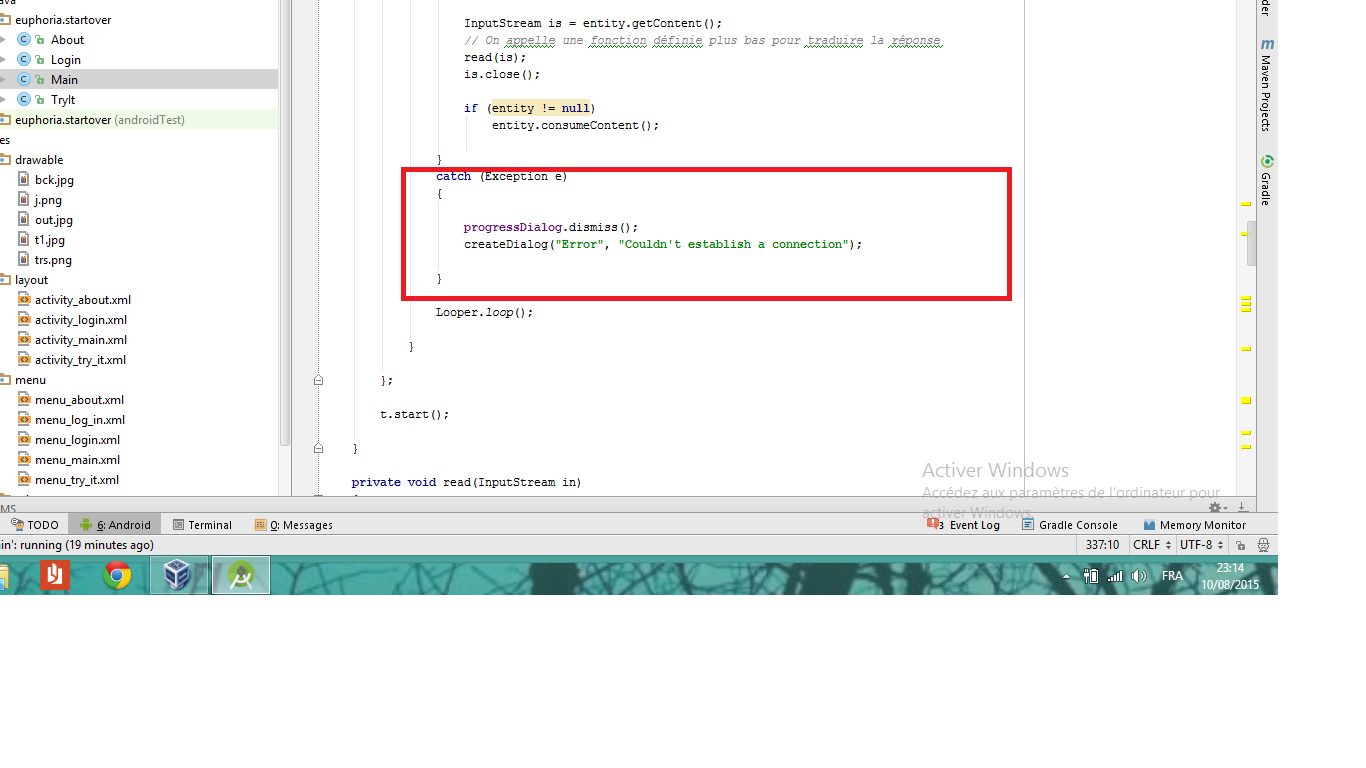Click the menu_try_it.xml file icon
Screen dimensions: 1366x768
tap(25, 480)
